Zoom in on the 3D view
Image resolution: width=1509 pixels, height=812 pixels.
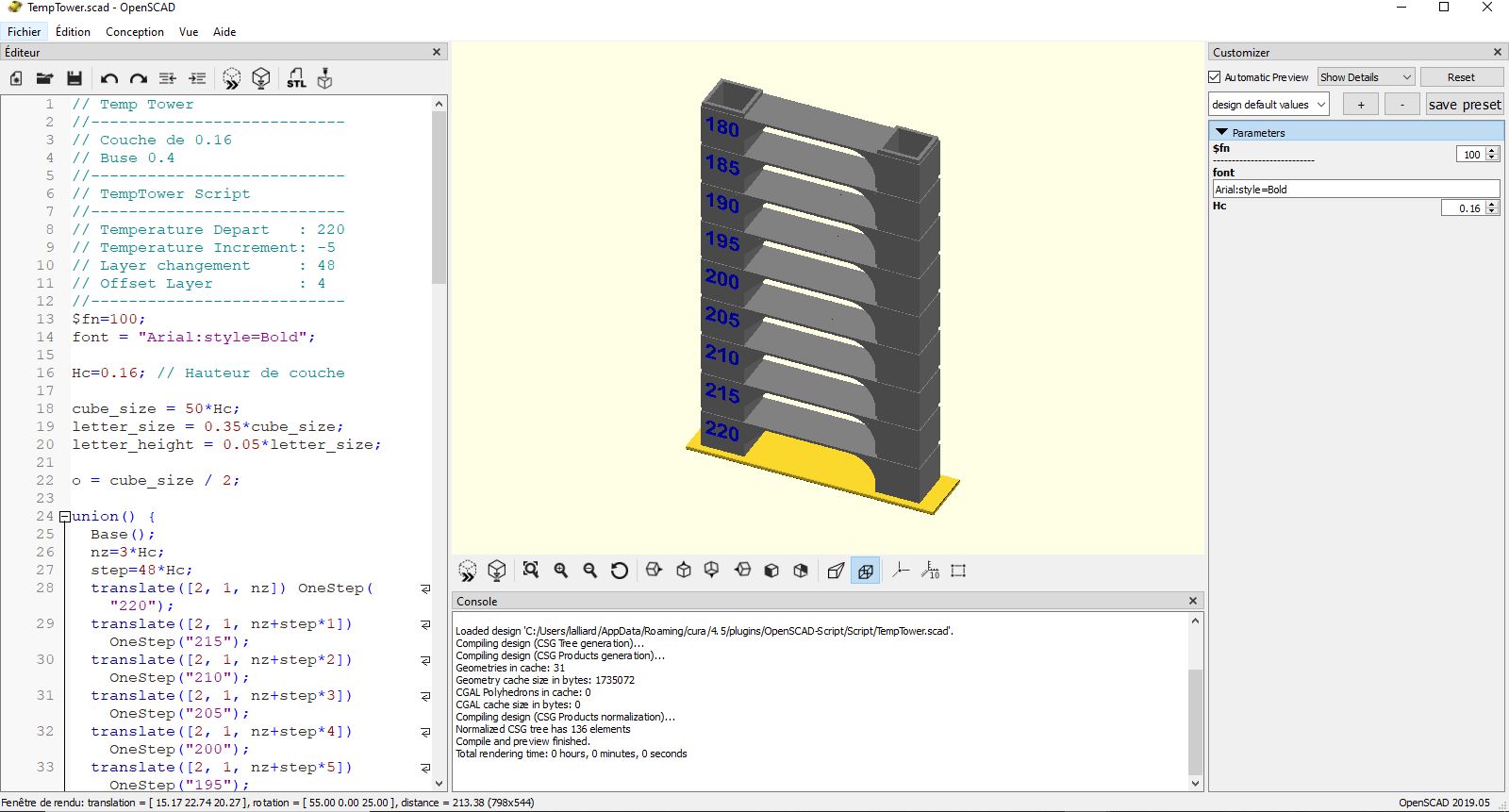tap(561, 571)
